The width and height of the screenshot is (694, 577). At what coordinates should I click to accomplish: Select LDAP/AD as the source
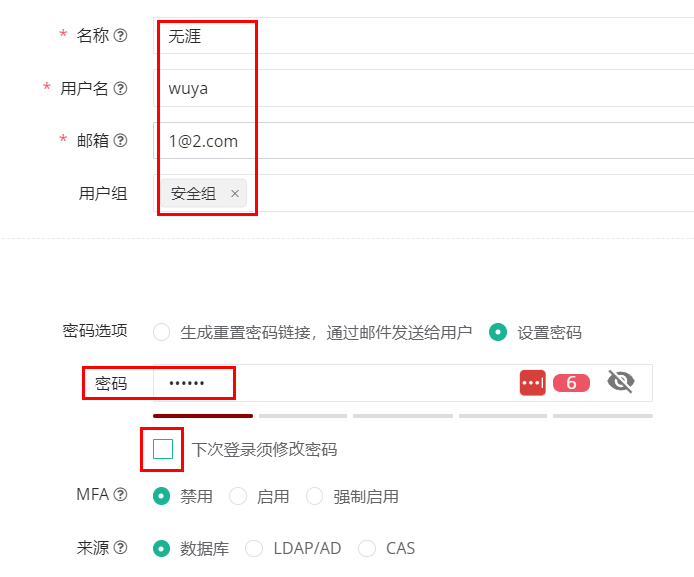click(x=254, y=548)
